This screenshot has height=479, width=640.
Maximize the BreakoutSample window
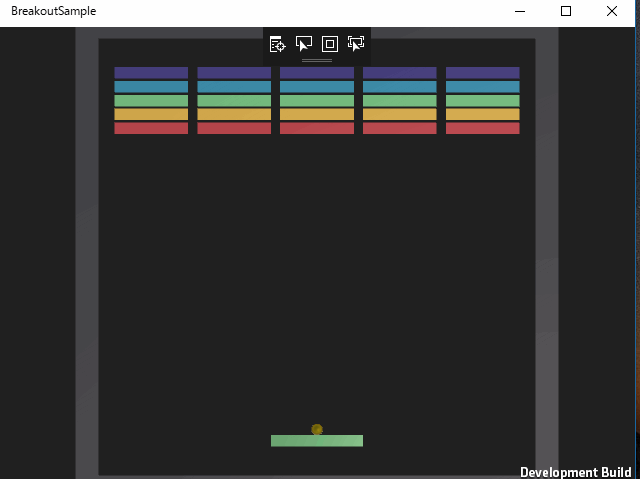(x=566, y=11)
